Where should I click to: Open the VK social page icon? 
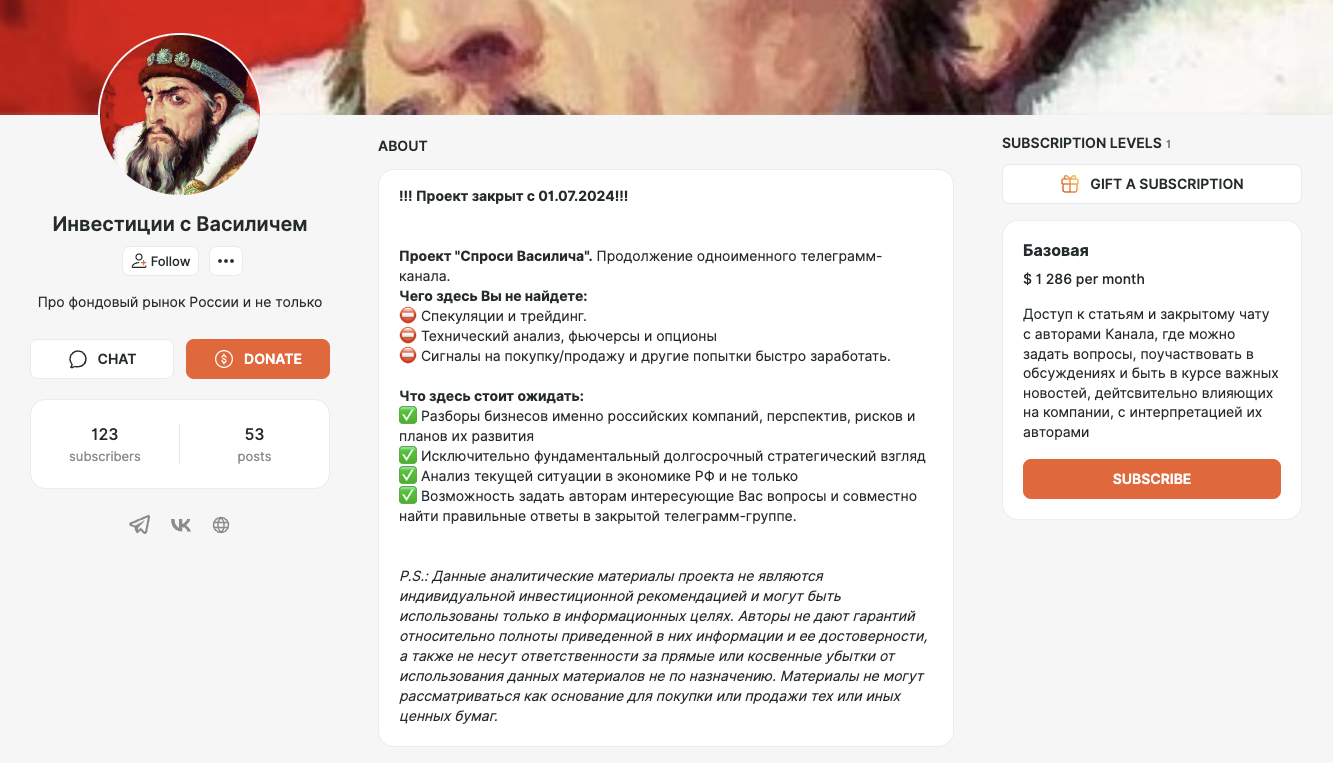[181, 525]
